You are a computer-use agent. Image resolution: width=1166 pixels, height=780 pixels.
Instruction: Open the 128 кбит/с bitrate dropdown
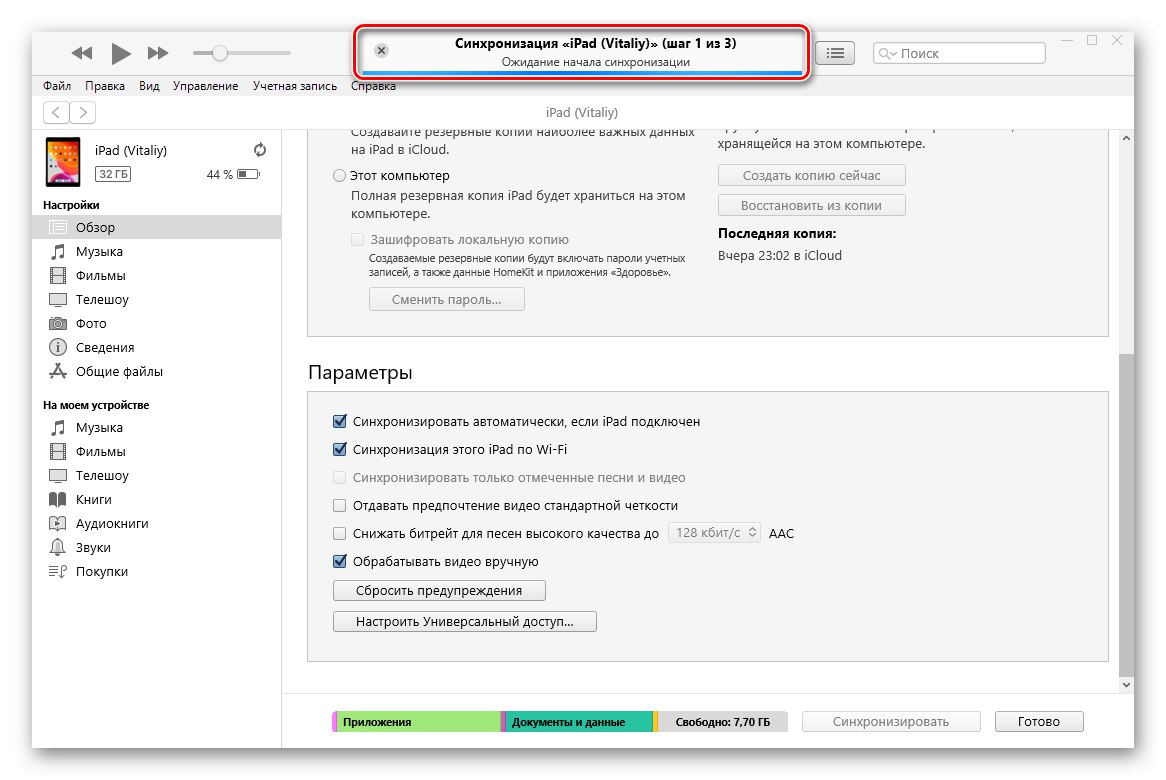[714, 533]
